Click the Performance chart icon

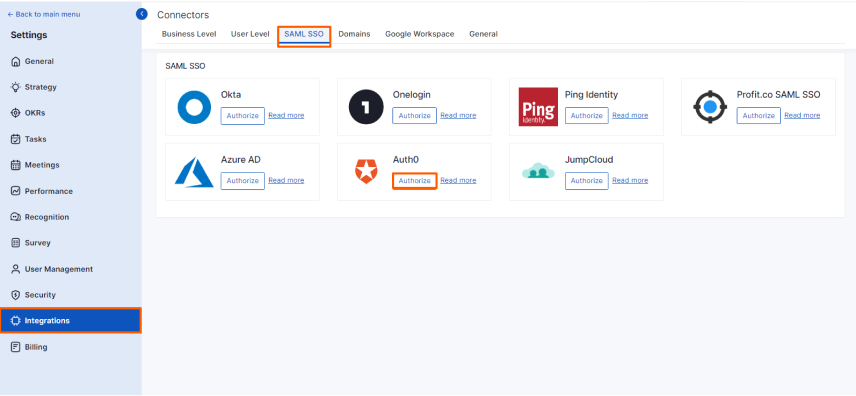coord(15,191)
